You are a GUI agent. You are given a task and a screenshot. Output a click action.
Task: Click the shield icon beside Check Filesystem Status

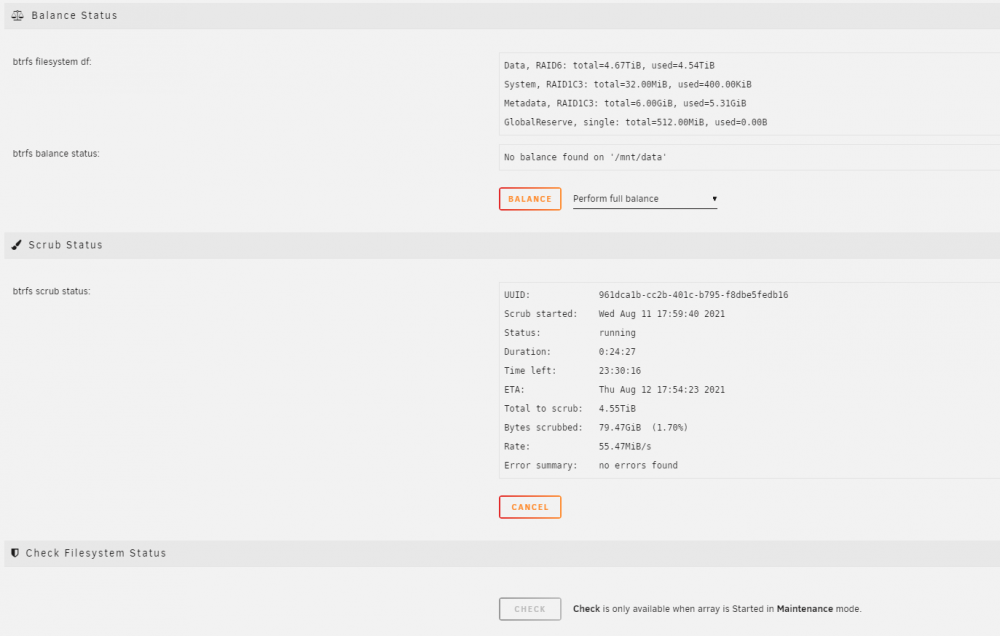pyautogui.click(x=15, y=553)
